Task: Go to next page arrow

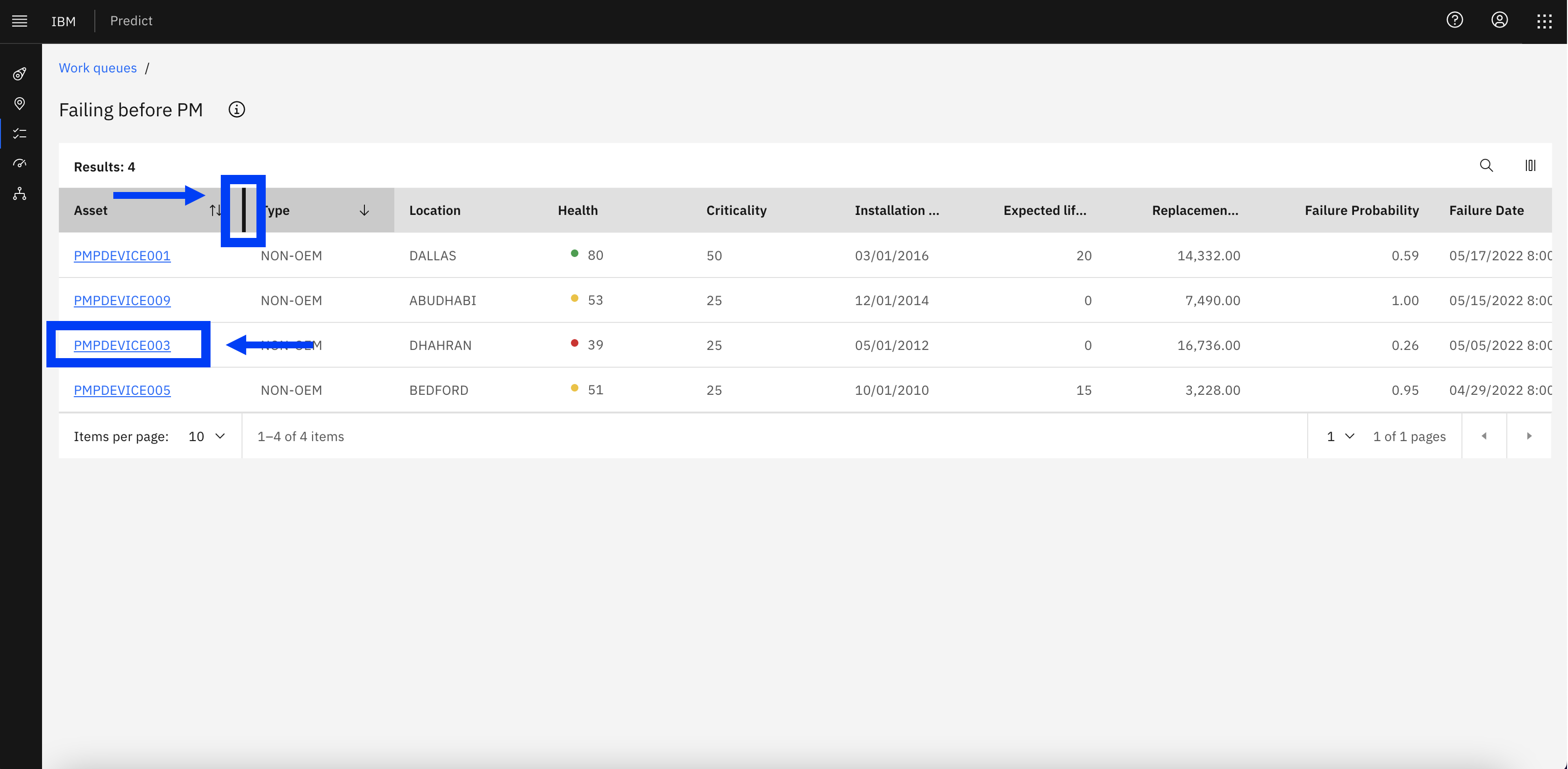Action: 1528,436
